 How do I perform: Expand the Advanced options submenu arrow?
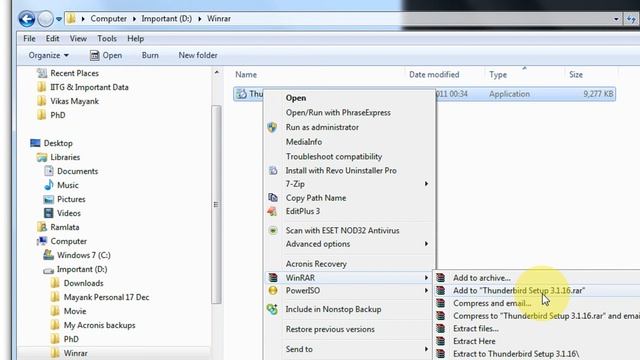point(426,244)
